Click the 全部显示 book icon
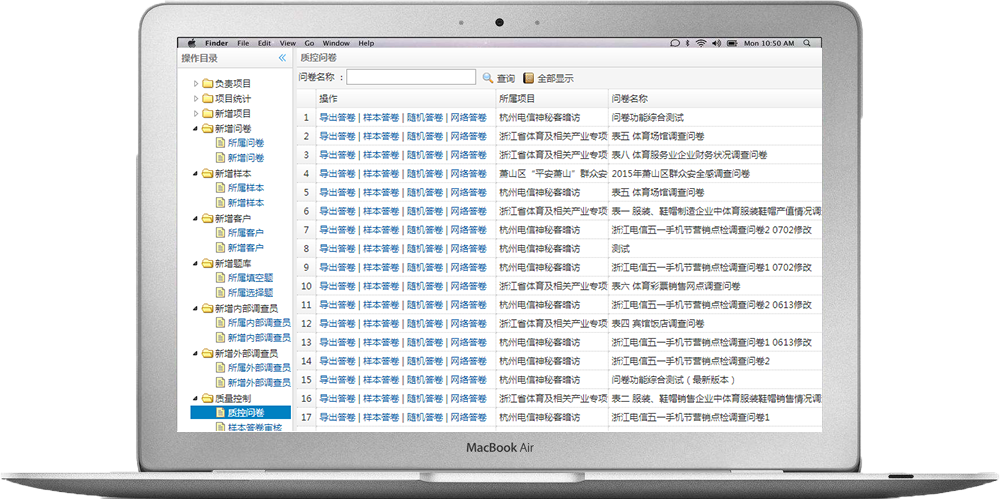The height and width of the screenshot is (500, 1000). (529, 78)
